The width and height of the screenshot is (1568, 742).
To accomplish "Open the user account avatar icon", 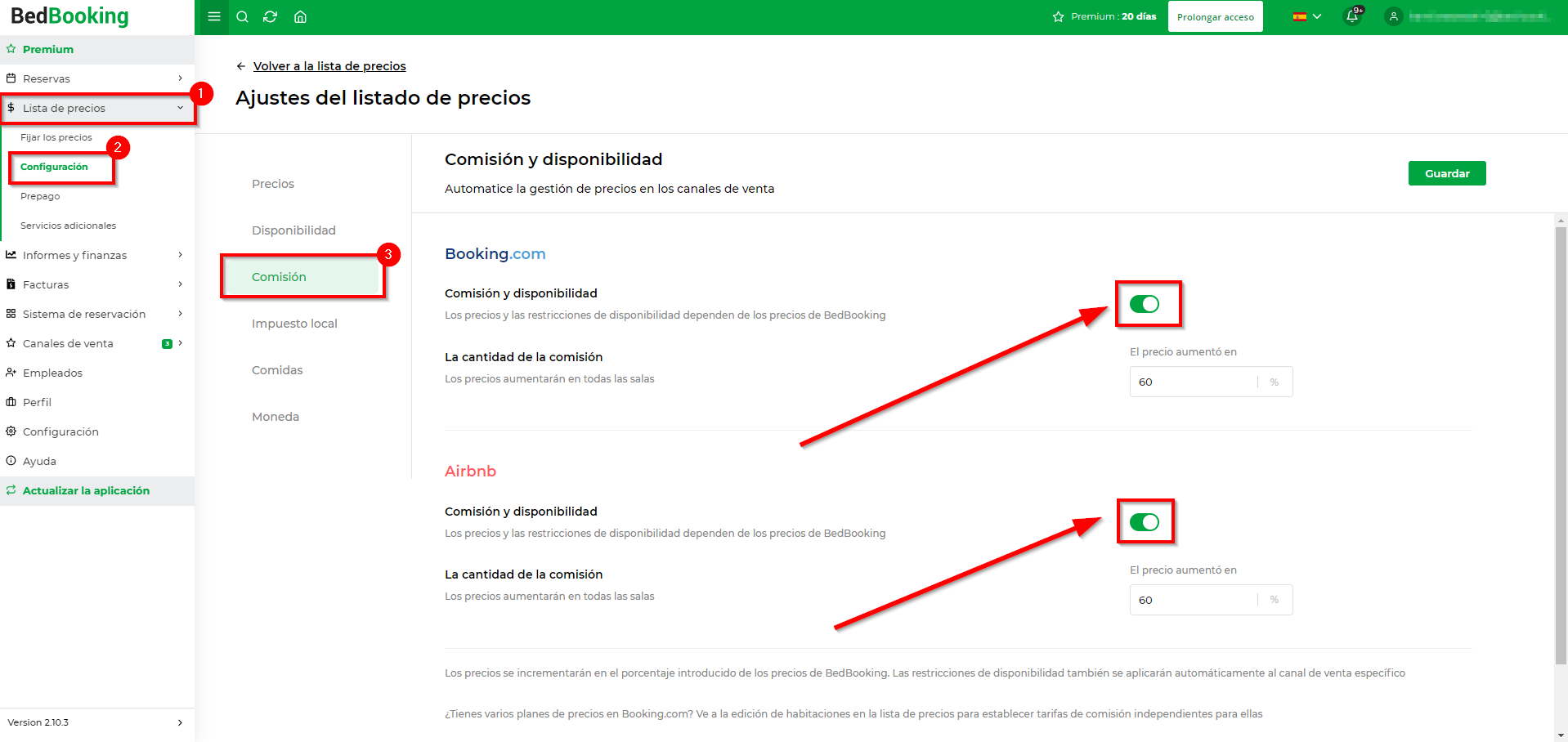I will [1394, 16].
